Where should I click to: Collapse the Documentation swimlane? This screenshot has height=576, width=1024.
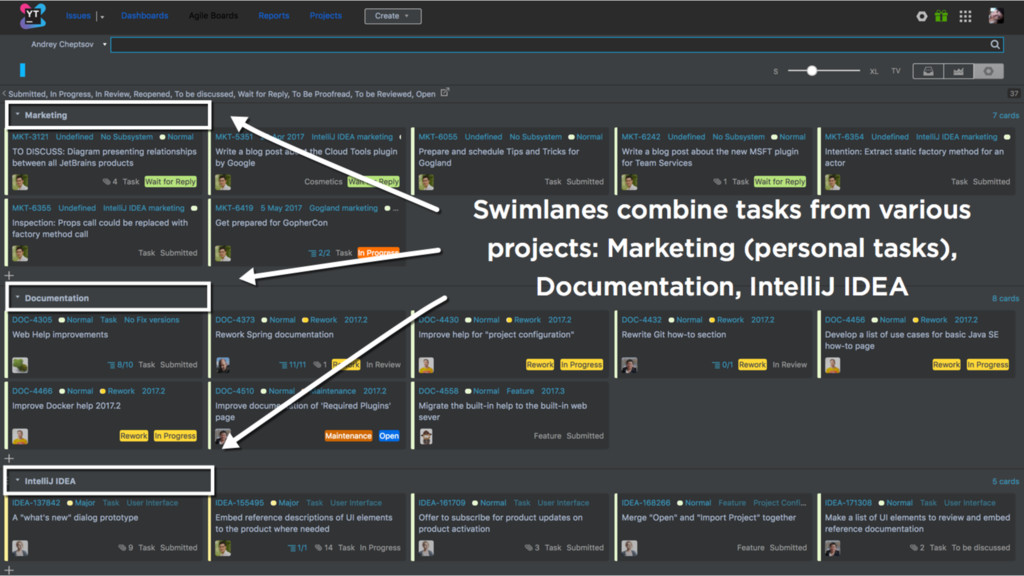click(x=18, y=297)
